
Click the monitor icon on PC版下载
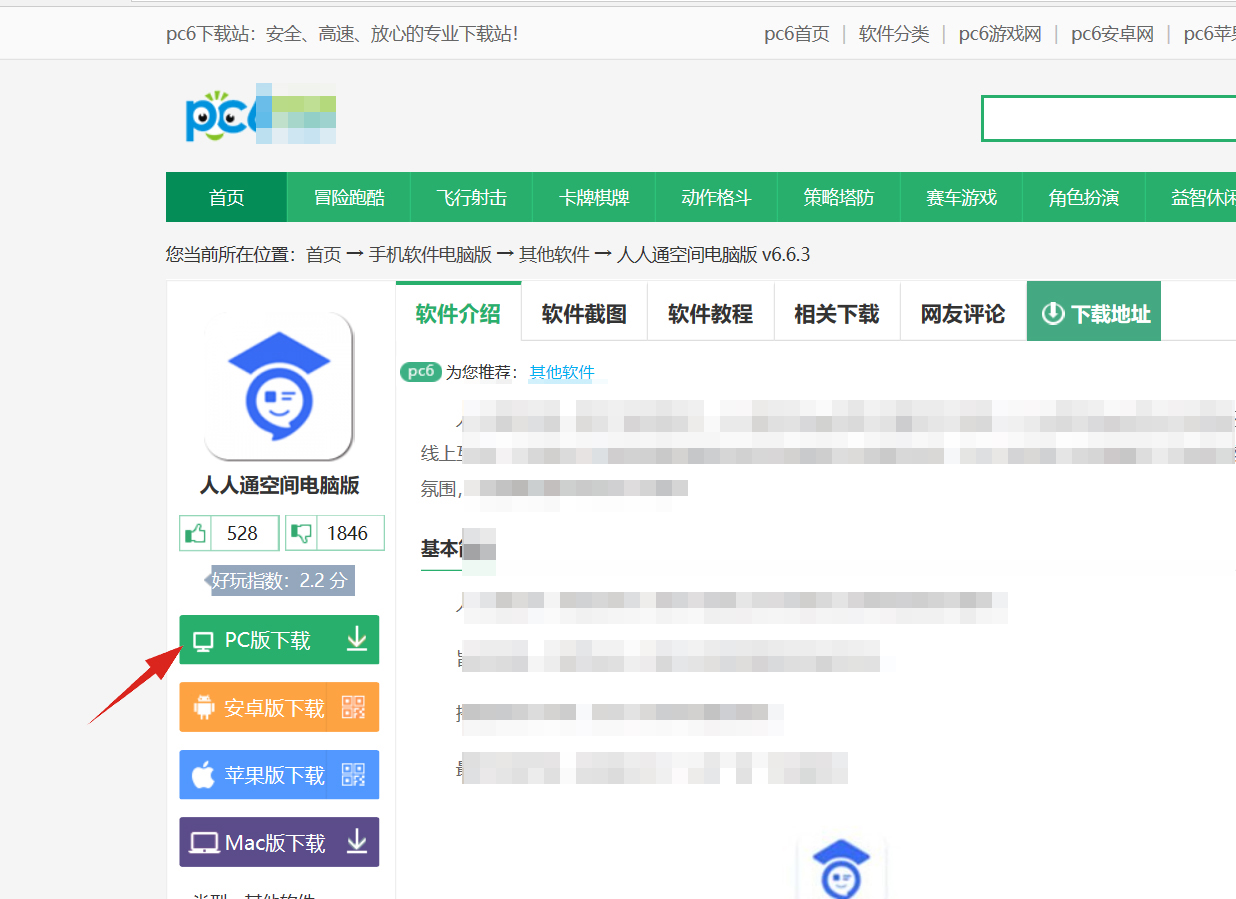click(203, 642)
